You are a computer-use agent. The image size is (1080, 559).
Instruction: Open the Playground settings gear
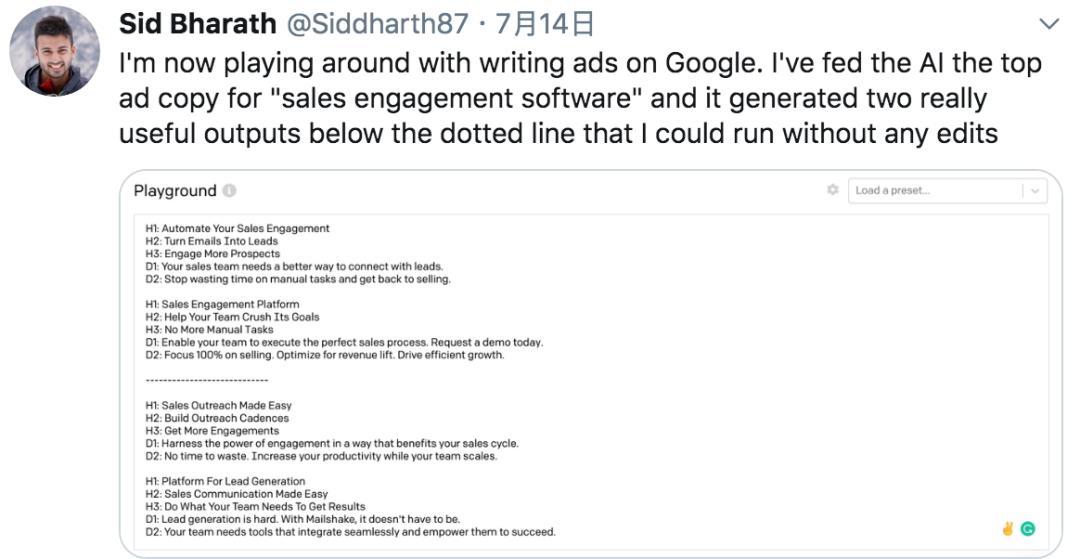[x=833, y=190]
